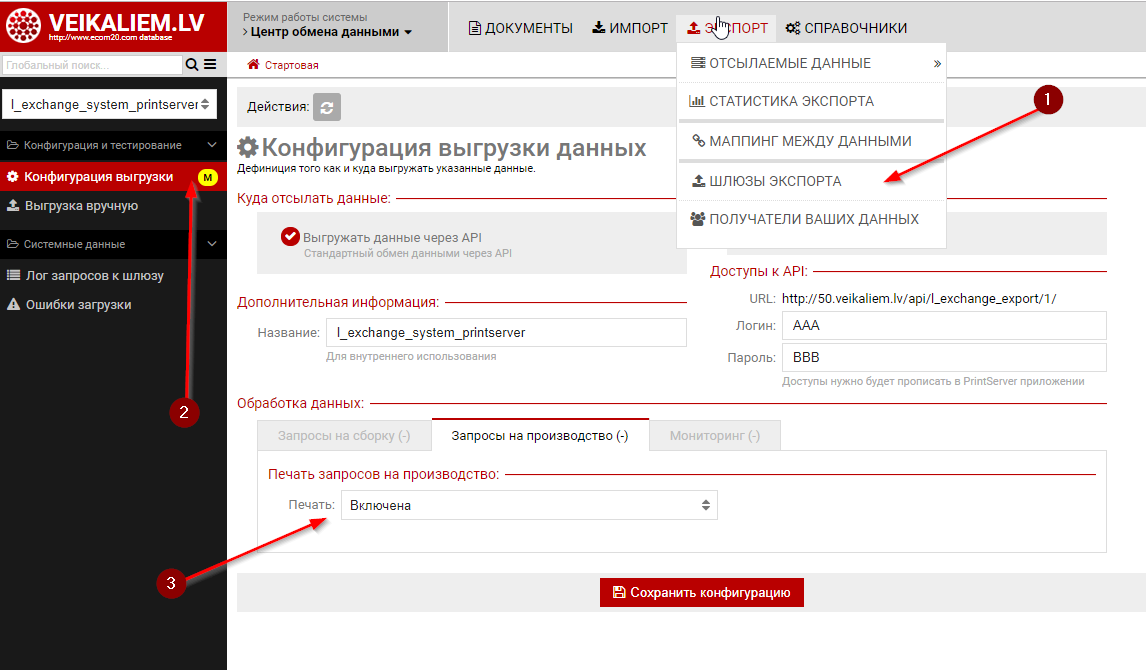This screenshot has width=1146, height=670.
Task: Select Выгружать данные через API option
Action: pos(291,237)
